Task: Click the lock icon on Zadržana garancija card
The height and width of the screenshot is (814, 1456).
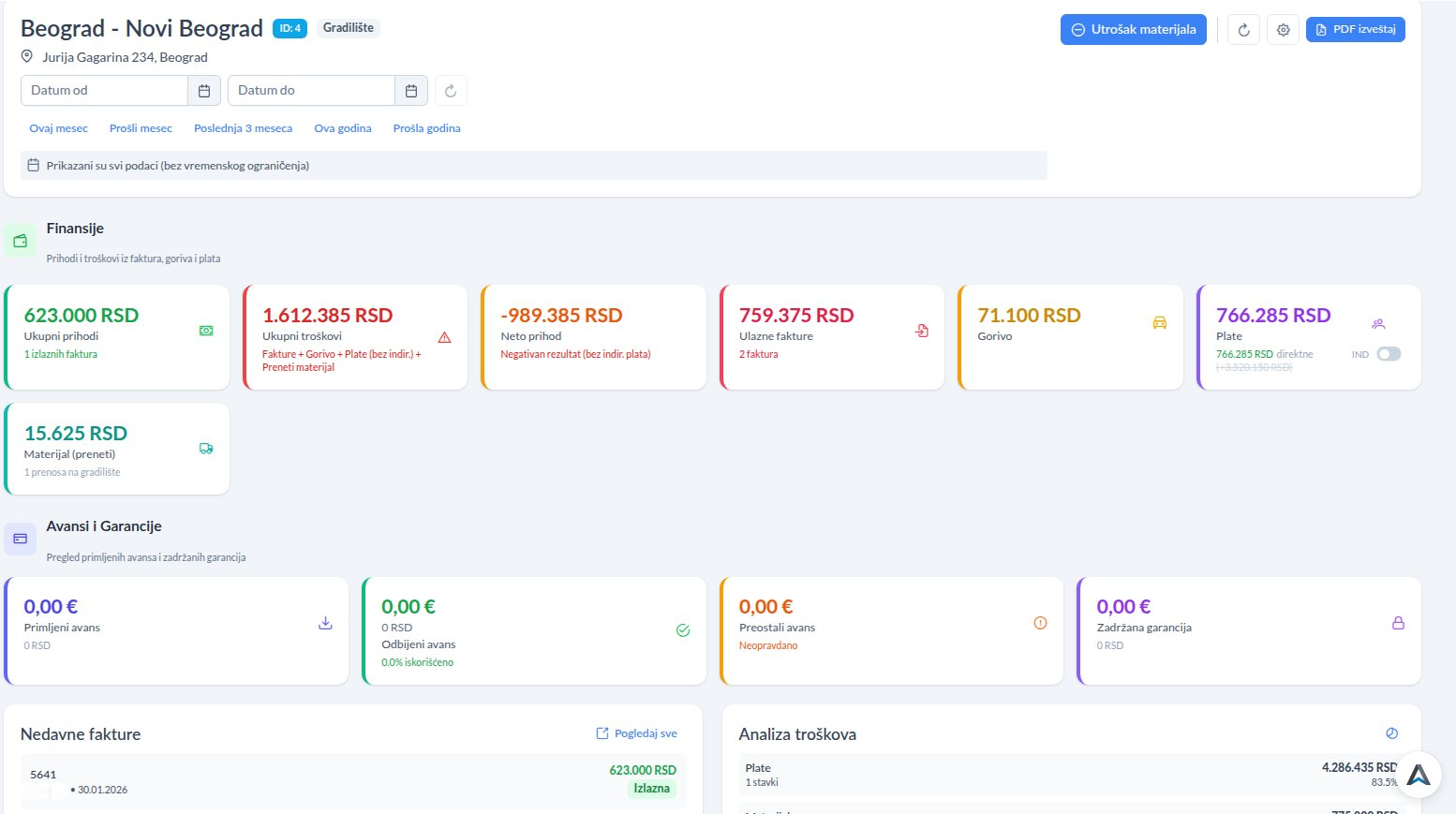Action: click(1399, 622)
